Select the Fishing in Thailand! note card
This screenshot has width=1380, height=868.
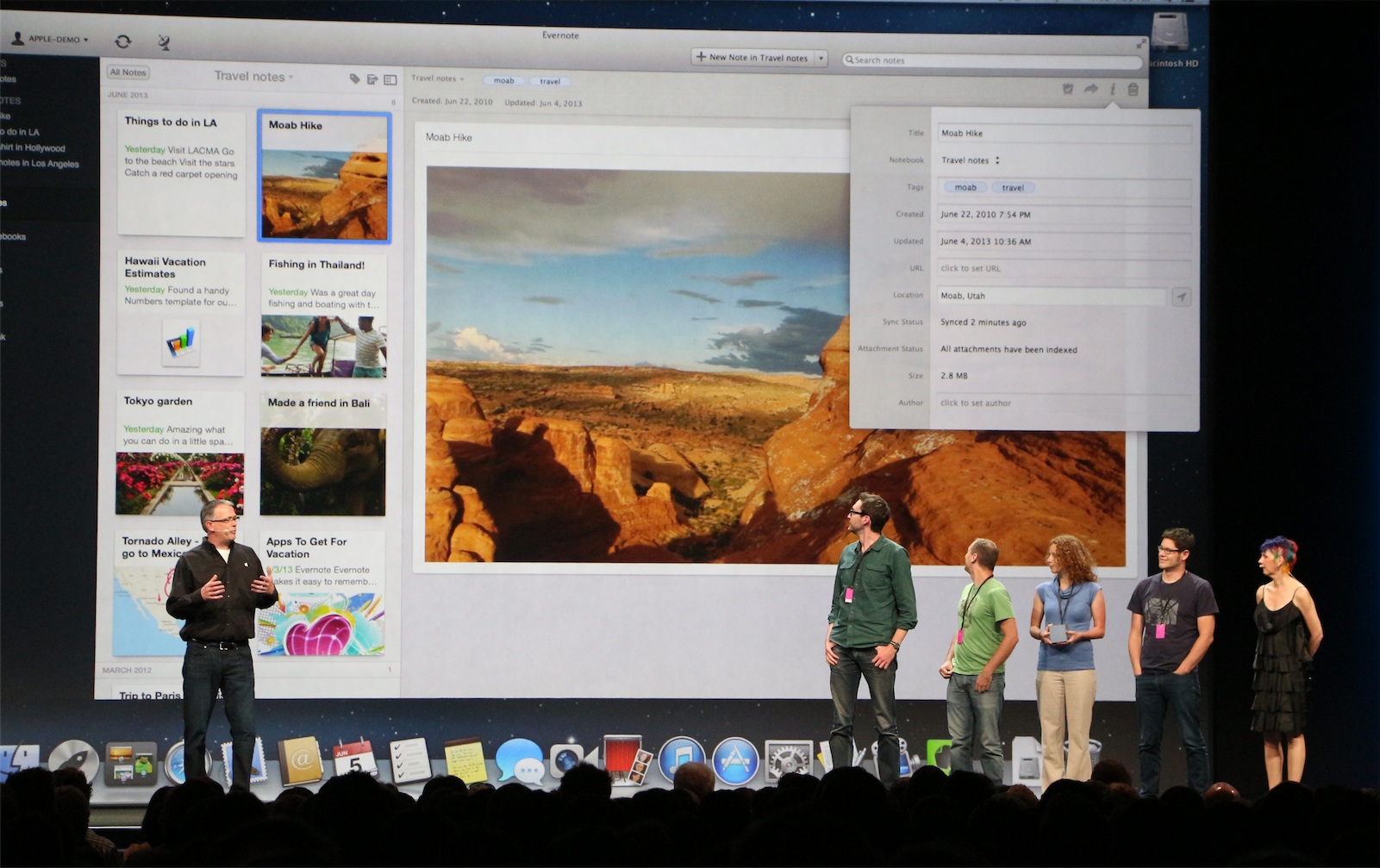click(x=323, y=315)
